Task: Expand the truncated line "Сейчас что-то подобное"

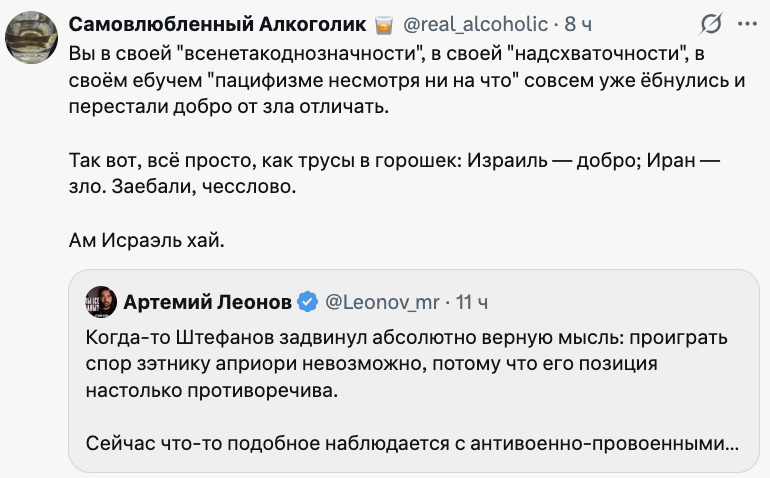Action: click(x=410, y=442)
